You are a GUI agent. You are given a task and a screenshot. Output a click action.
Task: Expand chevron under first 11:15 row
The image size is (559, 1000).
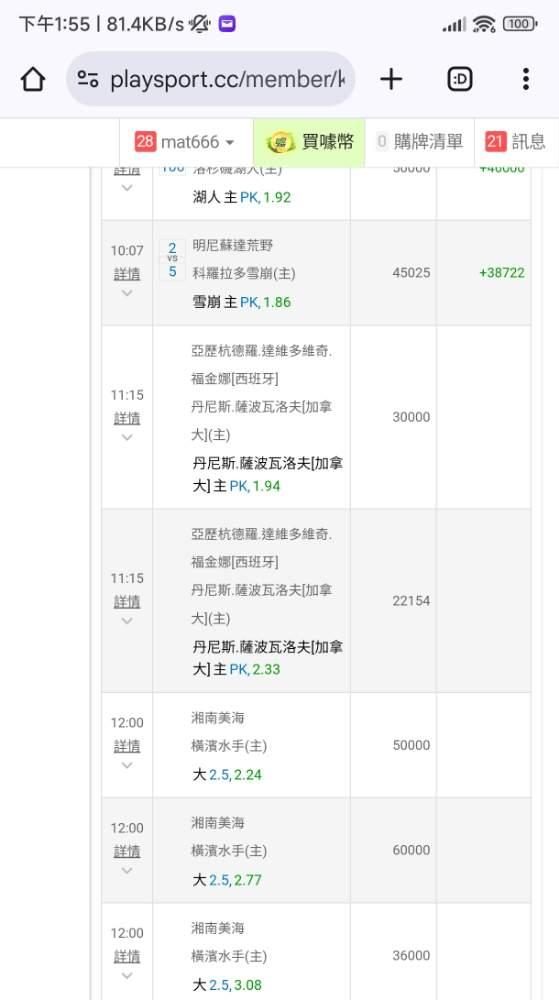127,438
